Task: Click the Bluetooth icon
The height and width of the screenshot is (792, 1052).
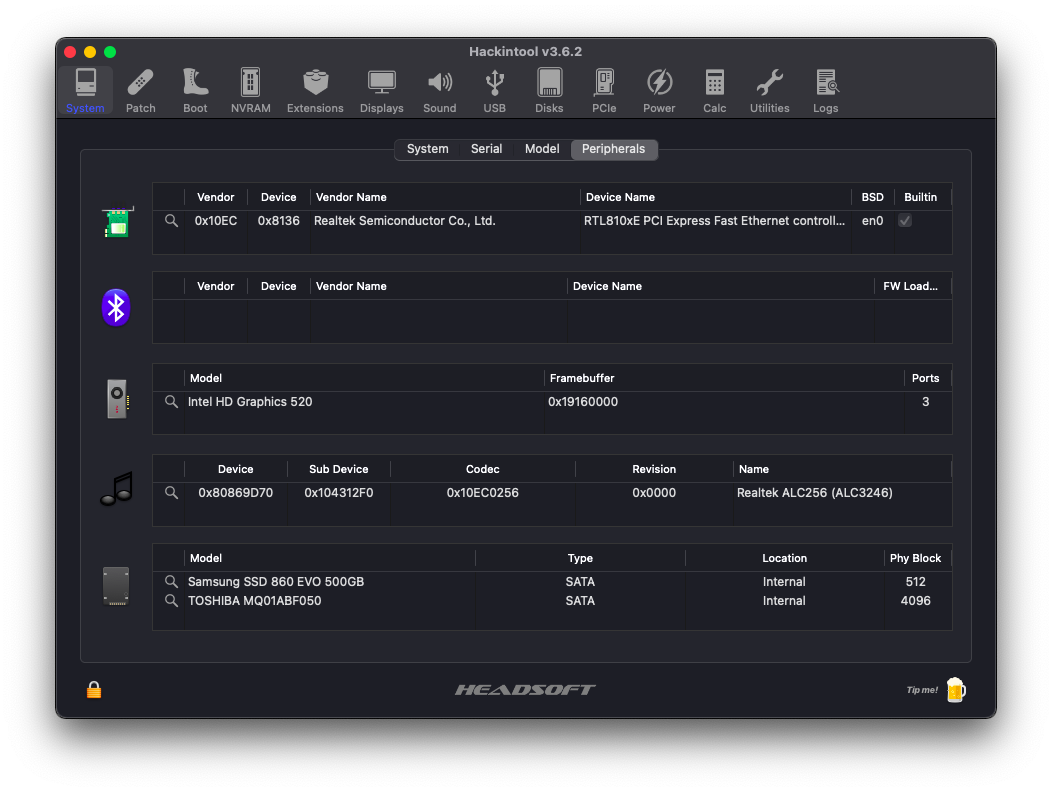Action: (x=116, y=307)
